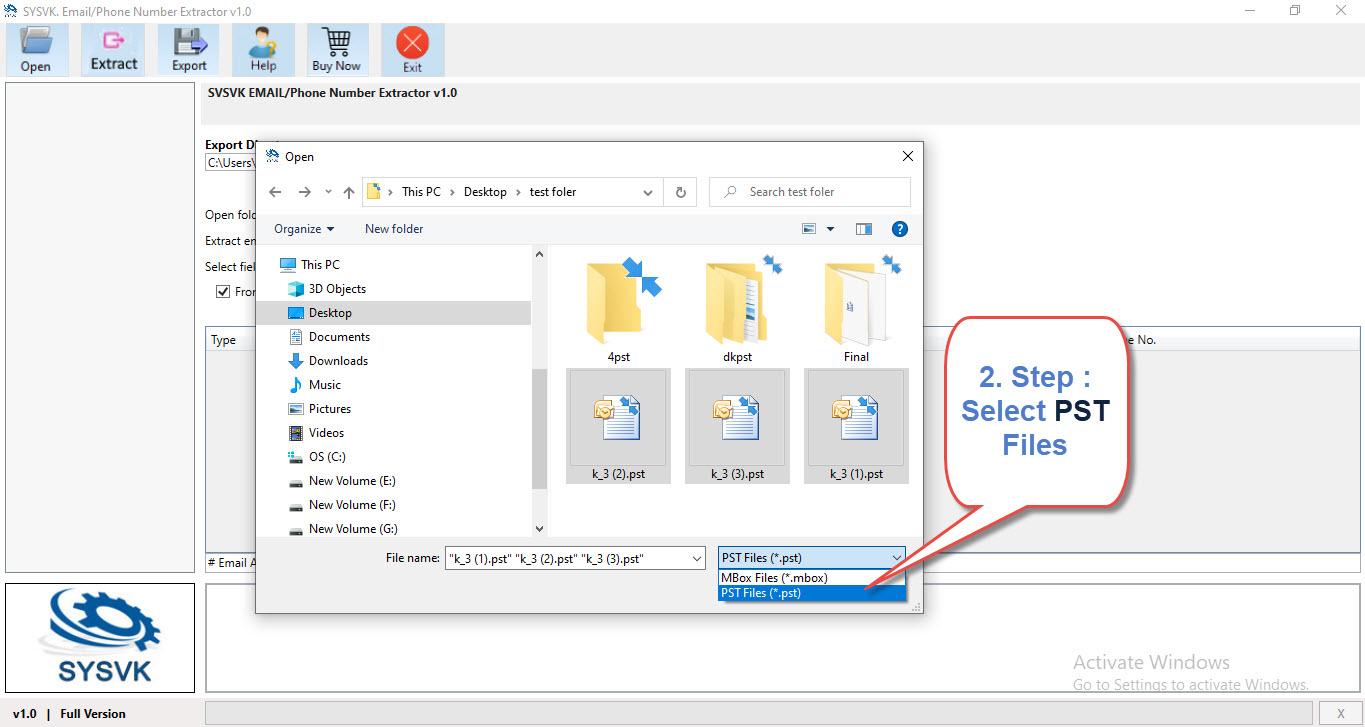Choose MBox Files (*.mbox) option
The width and height of the screenshot is (1365, 727).
pyautogui.click(x=811, y=578)
